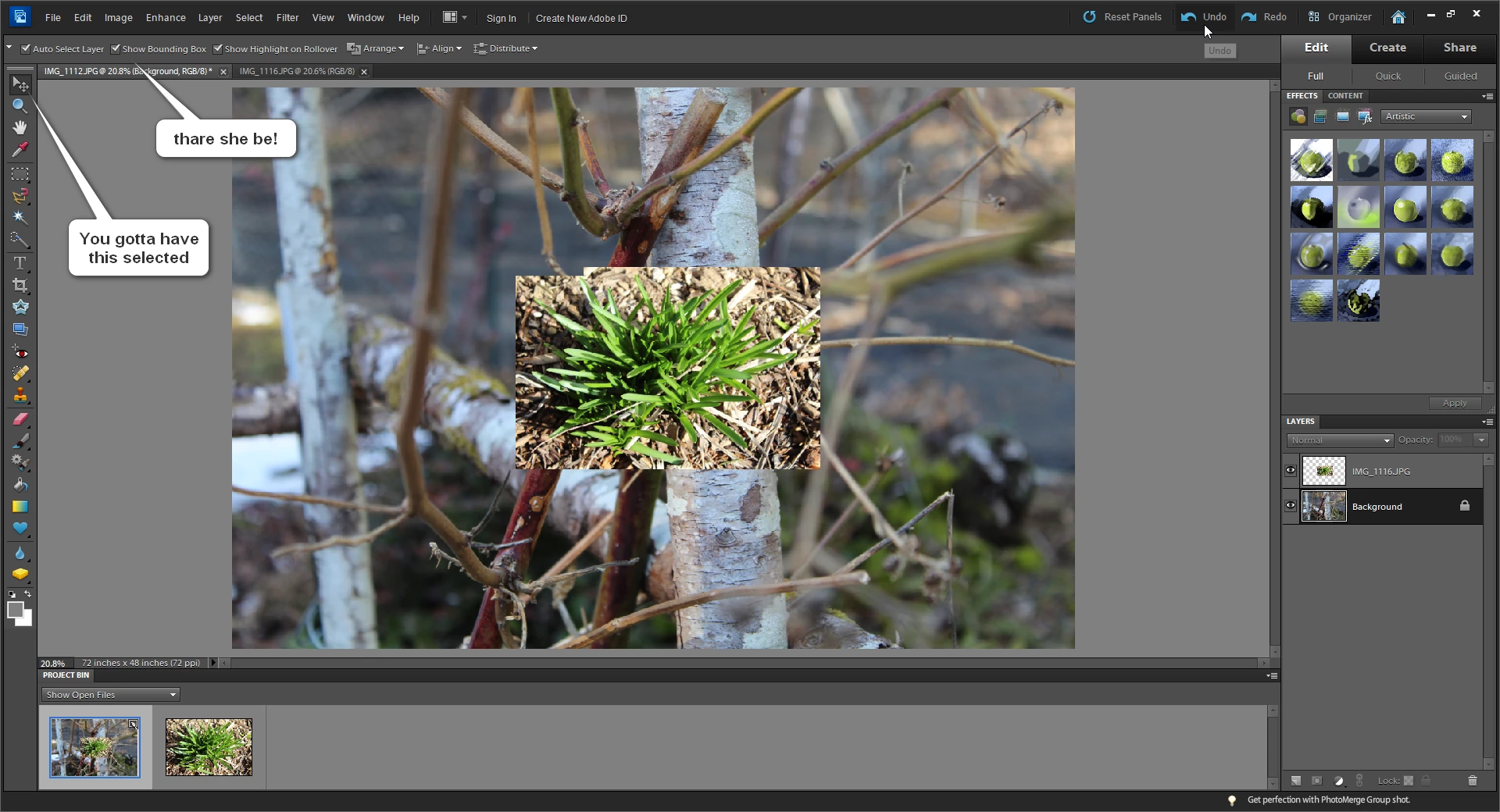Image resolution: width=1500 pixels, height=812 pixels.
Task: Click the Undo button
Action: tap(1204, 17)
